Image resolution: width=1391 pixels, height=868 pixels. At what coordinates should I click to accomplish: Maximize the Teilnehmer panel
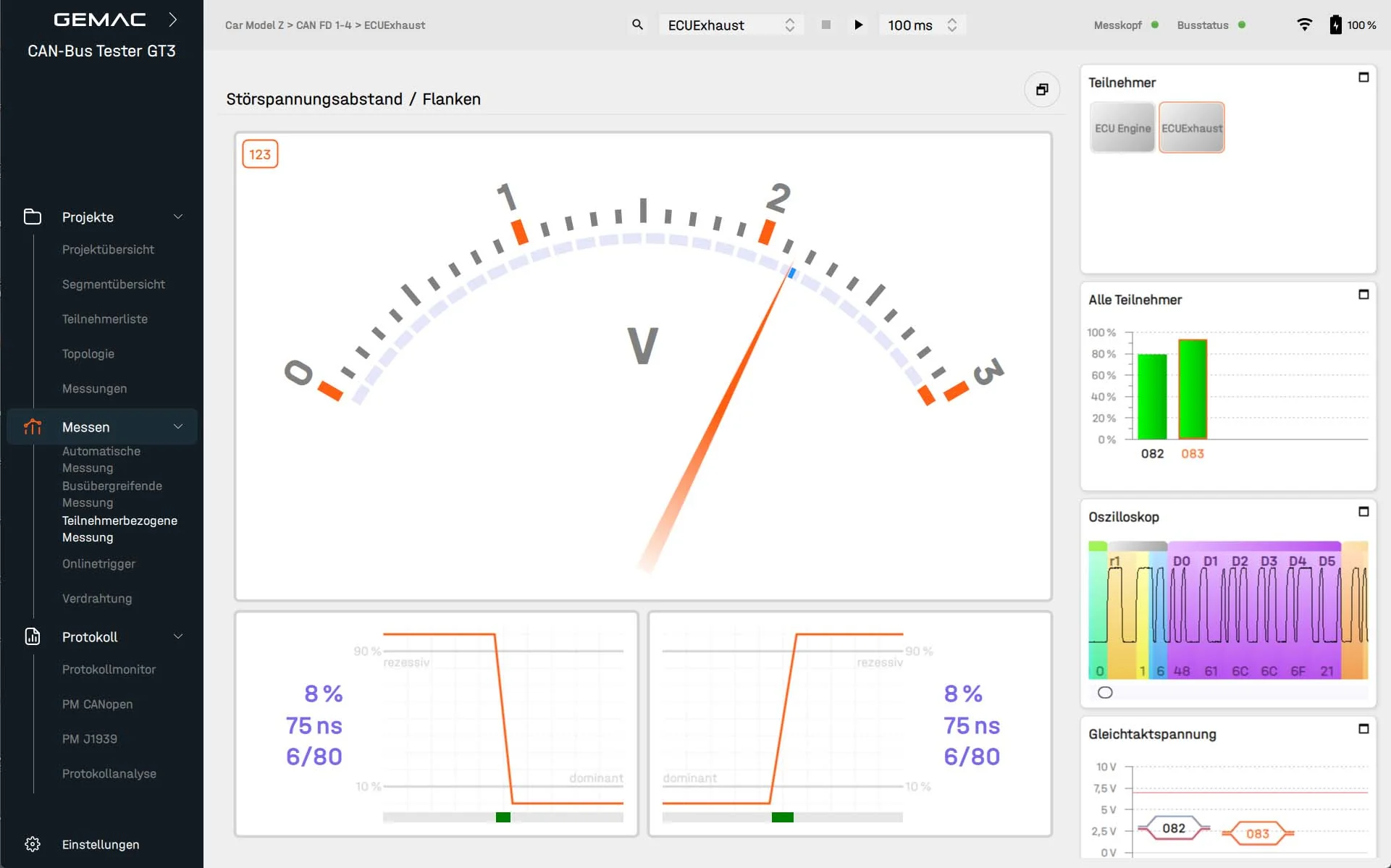tap(1363, 77)
